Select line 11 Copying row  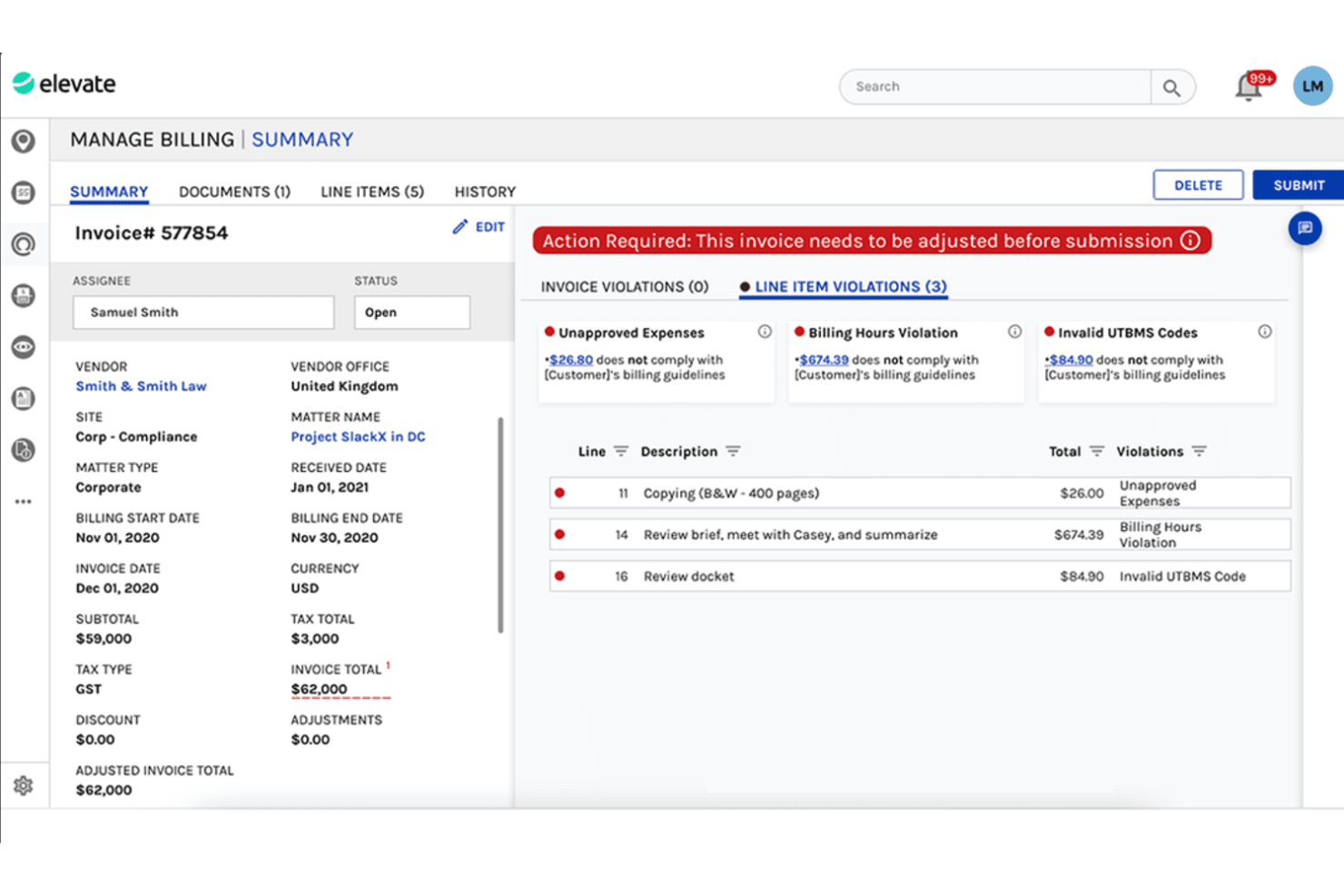coord(920,493)
